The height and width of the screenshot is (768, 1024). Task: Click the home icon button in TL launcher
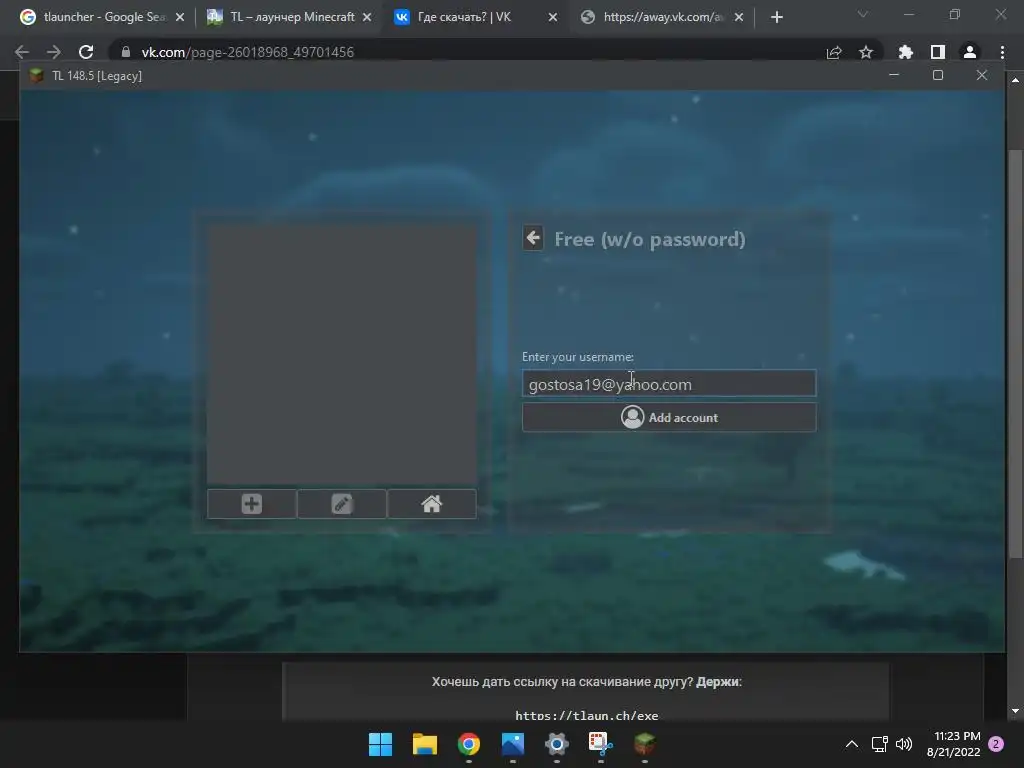[x=432, y=504]
